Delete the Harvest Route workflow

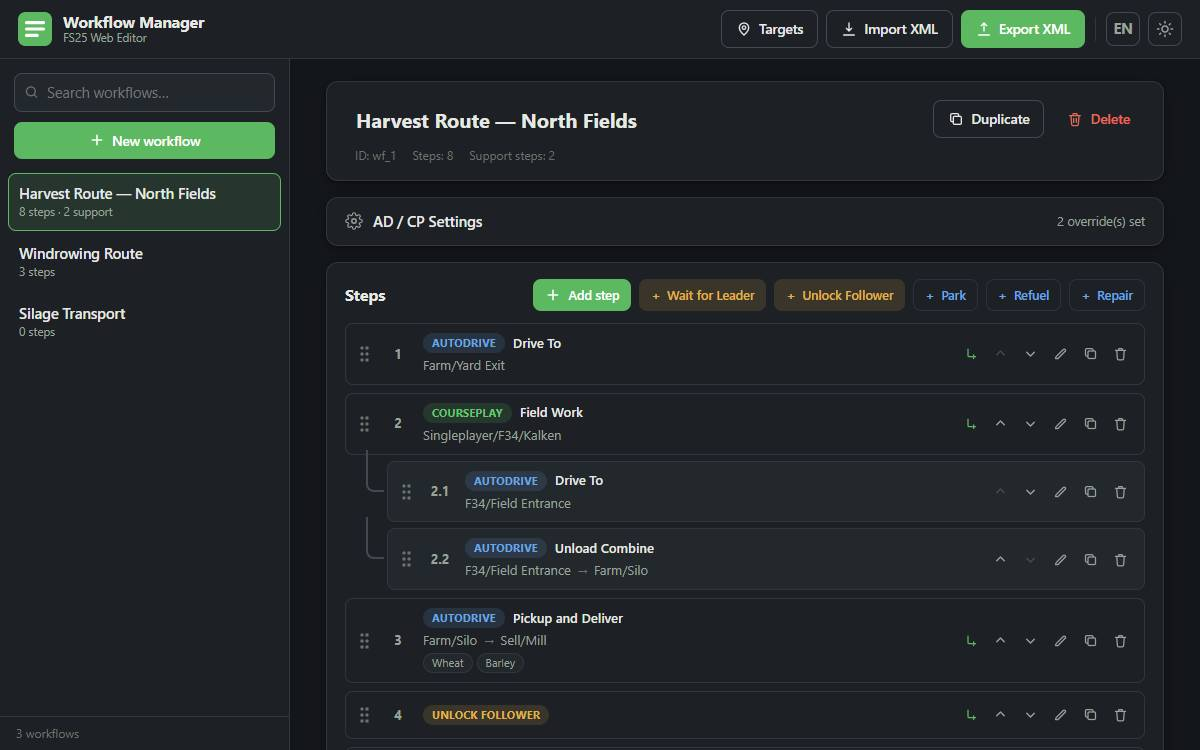click(x=1099, y=119)
